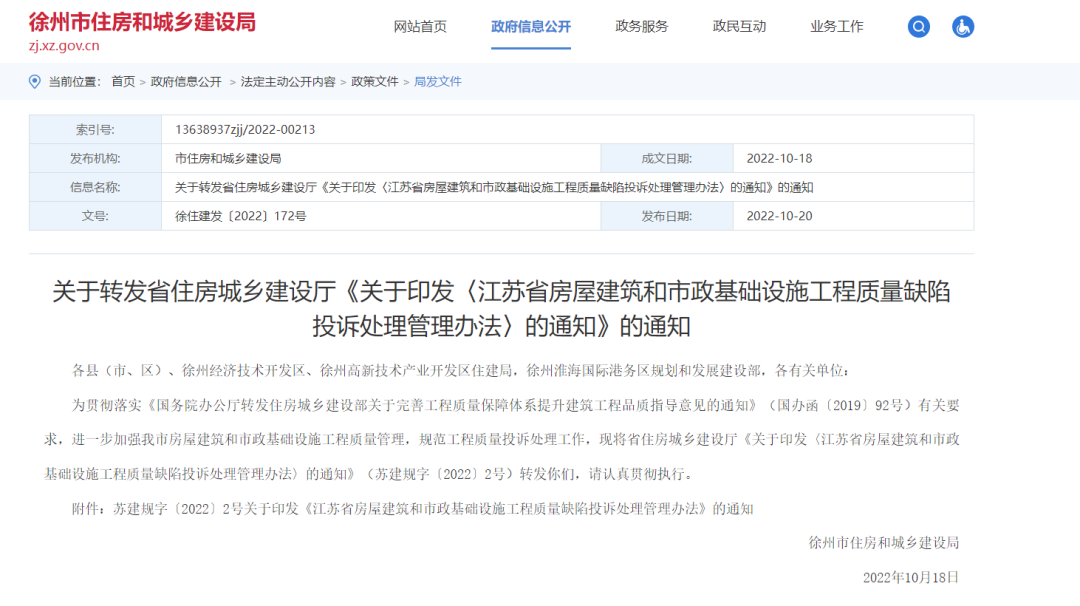The image size is (1080, 606).
Task: Select the 政府信息公开 navigation tab
Action: 530,27
